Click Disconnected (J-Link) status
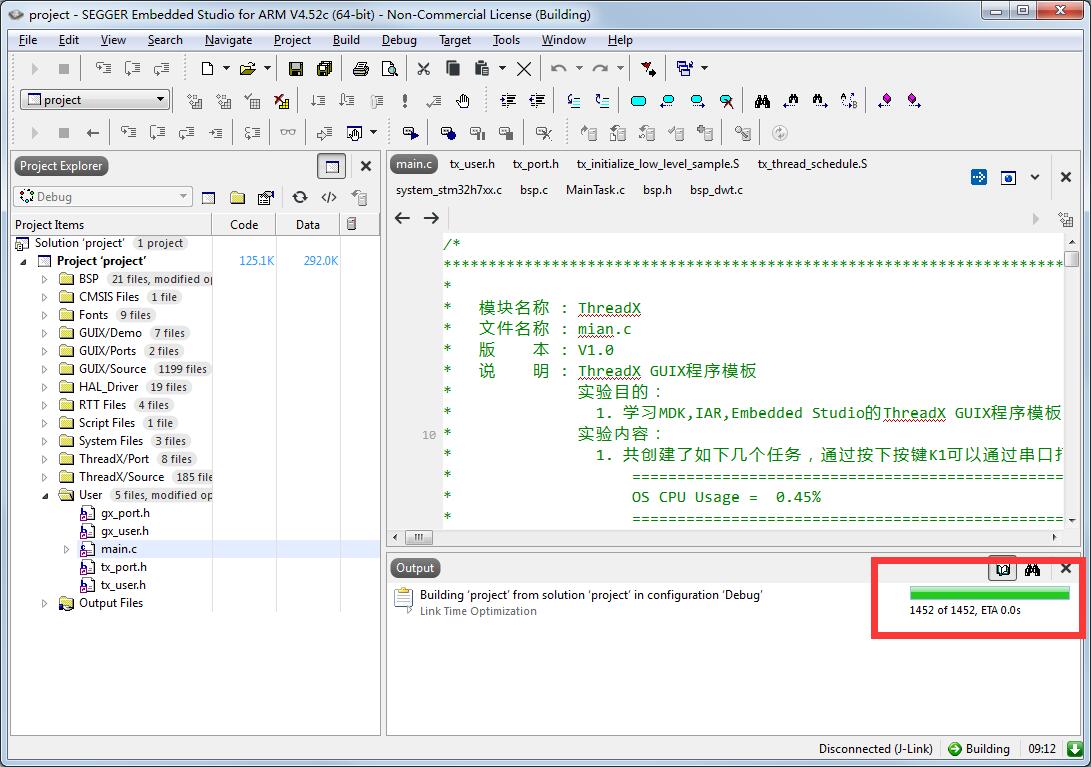The height and width of the screenshot is (767, 1091). (x=875, y=749)
